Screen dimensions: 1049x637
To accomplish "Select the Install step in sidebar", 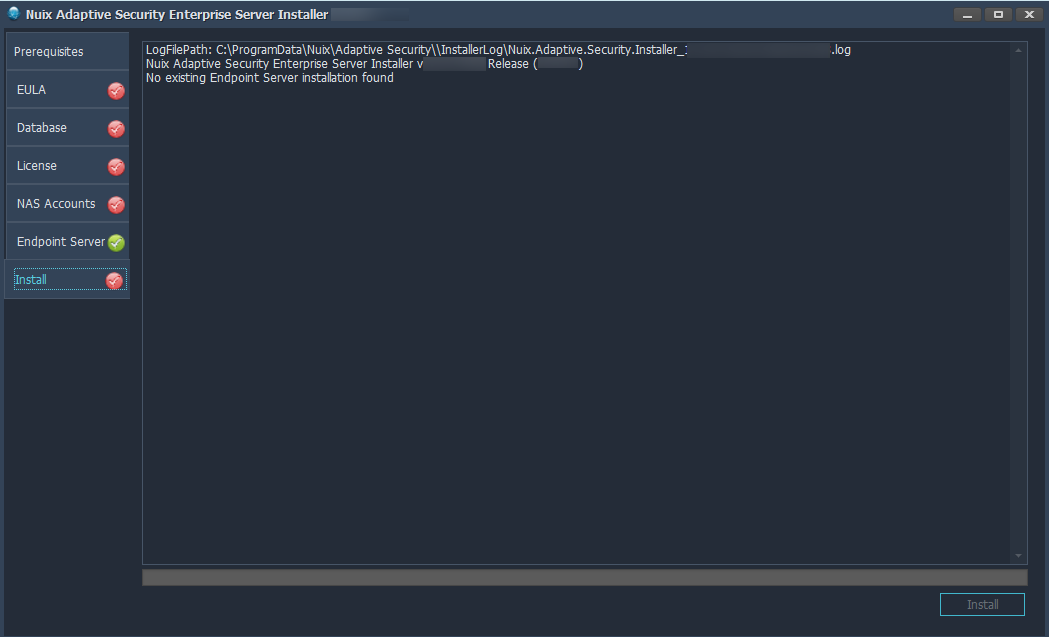I will [x=67, y=280].
